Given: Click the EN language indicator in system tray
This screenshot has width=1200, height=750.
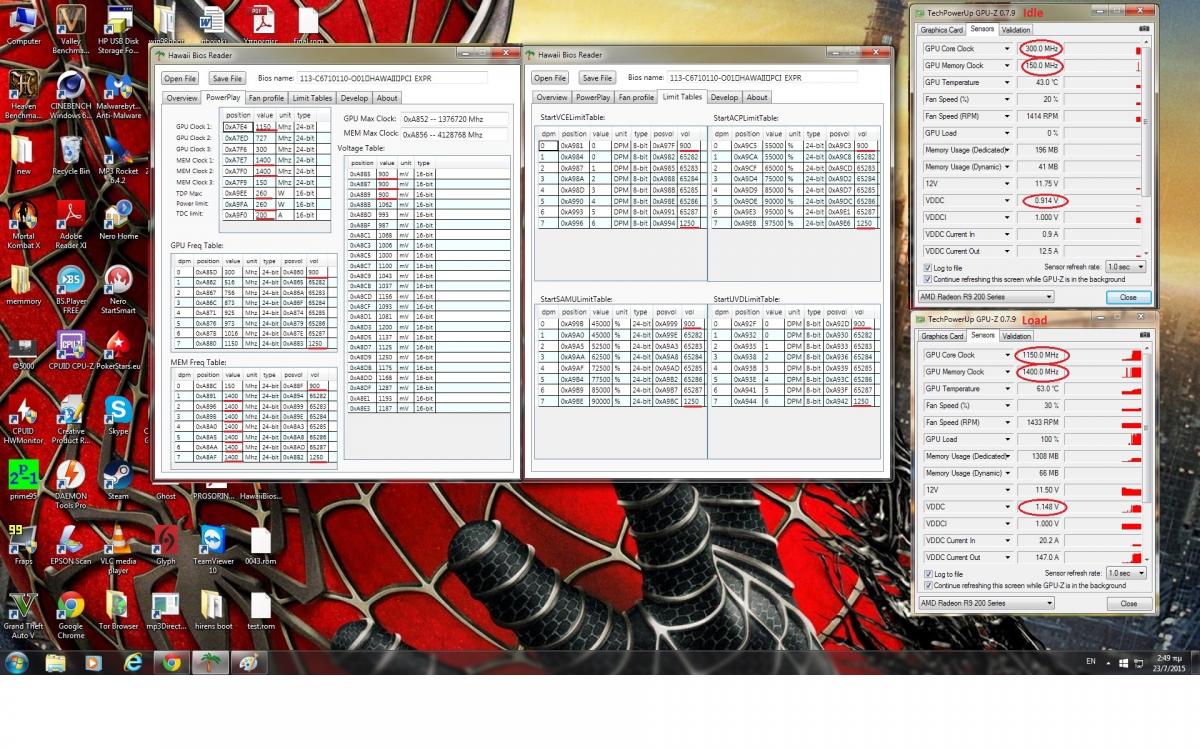Looking at the screenshot, I should pos(1091,661).
